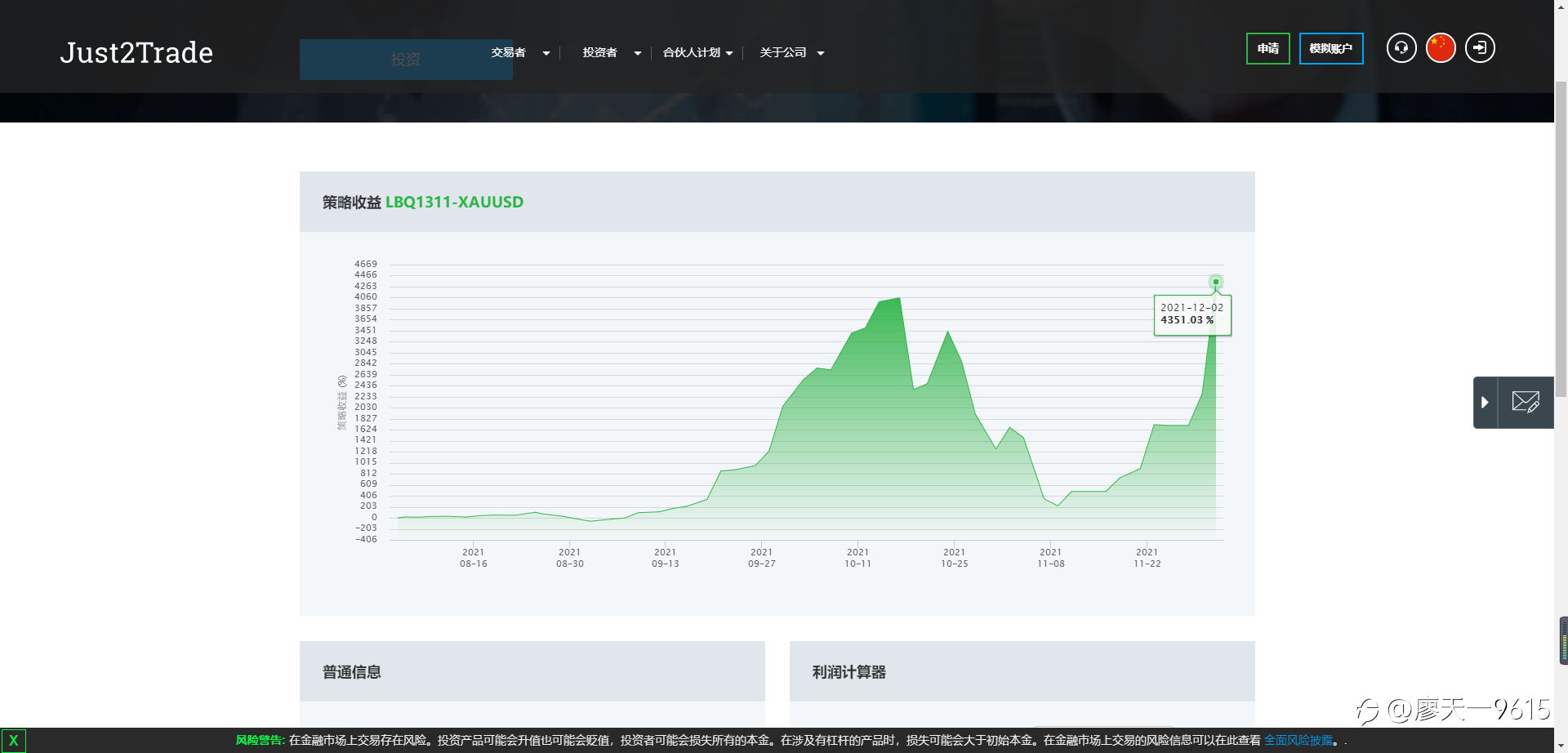Open the 合伙人计划 dropdown menu
The width and height of the screenshot is (1568, 753).
coord(697,53)
